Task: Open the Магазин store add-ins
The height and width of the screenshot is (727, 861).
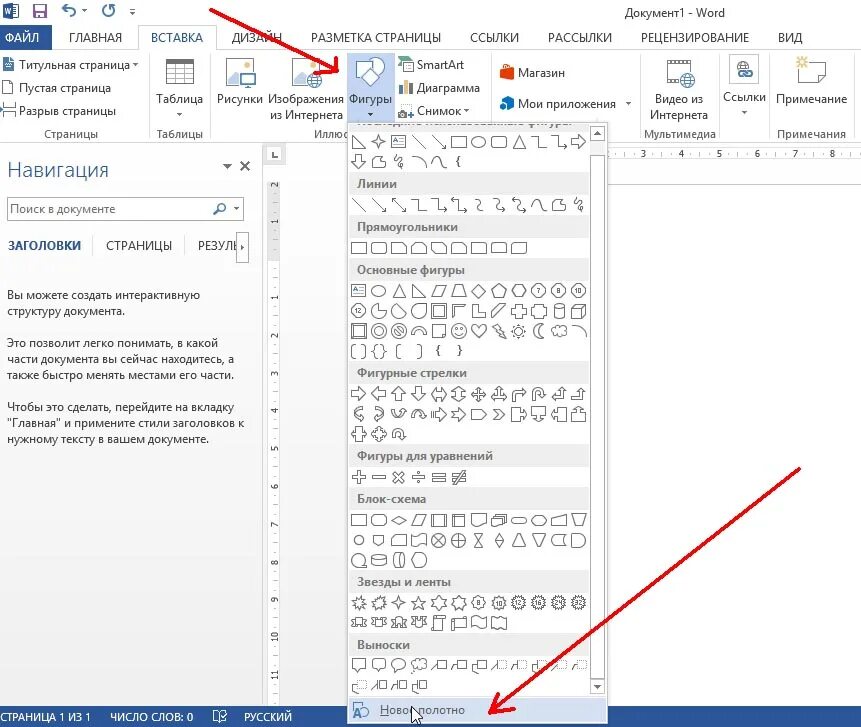Action: pyautogui.click(x=532, y=72)
